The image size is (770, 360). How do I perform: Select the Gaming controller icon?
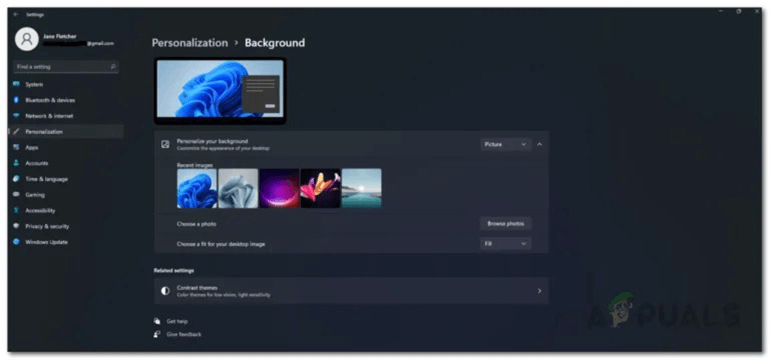click(x=16, y=194)
